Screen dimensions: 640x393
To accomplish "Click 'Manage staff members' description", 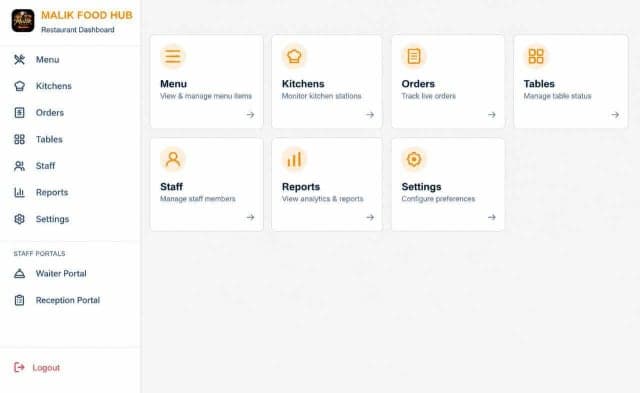I will 198,199.
